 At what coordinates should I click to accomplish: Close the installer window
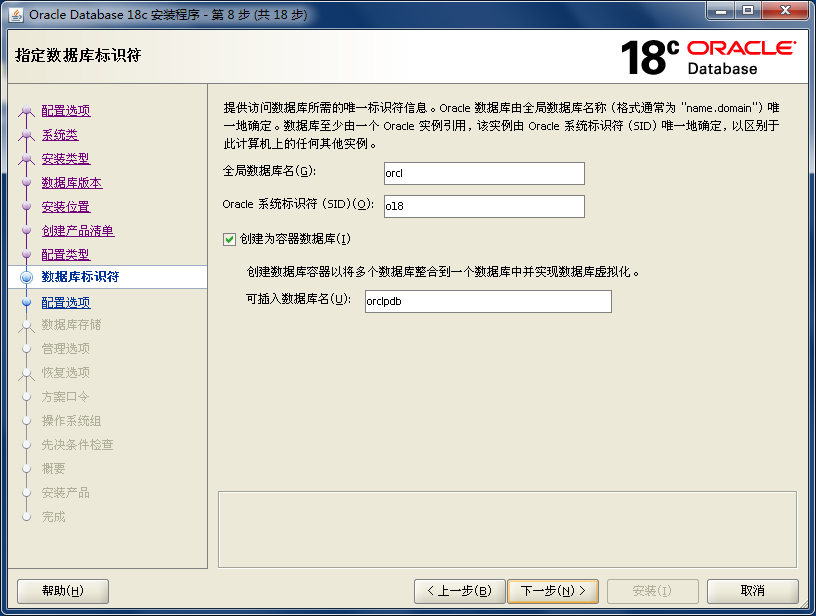(x=785, y=11)
